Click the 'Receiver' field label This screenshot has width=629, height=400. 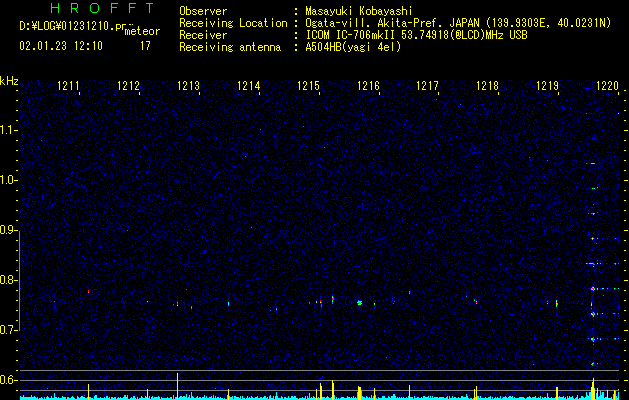(x=203, y=35)
